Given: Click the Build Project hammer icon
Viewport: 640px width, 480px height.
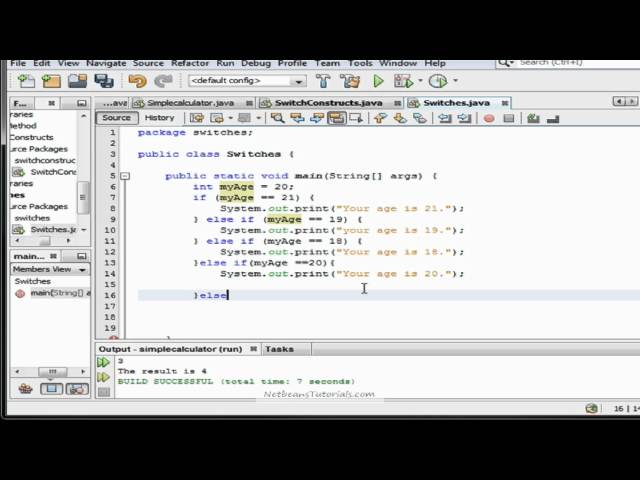Looking at the screenshot, I should pos(323,81).
